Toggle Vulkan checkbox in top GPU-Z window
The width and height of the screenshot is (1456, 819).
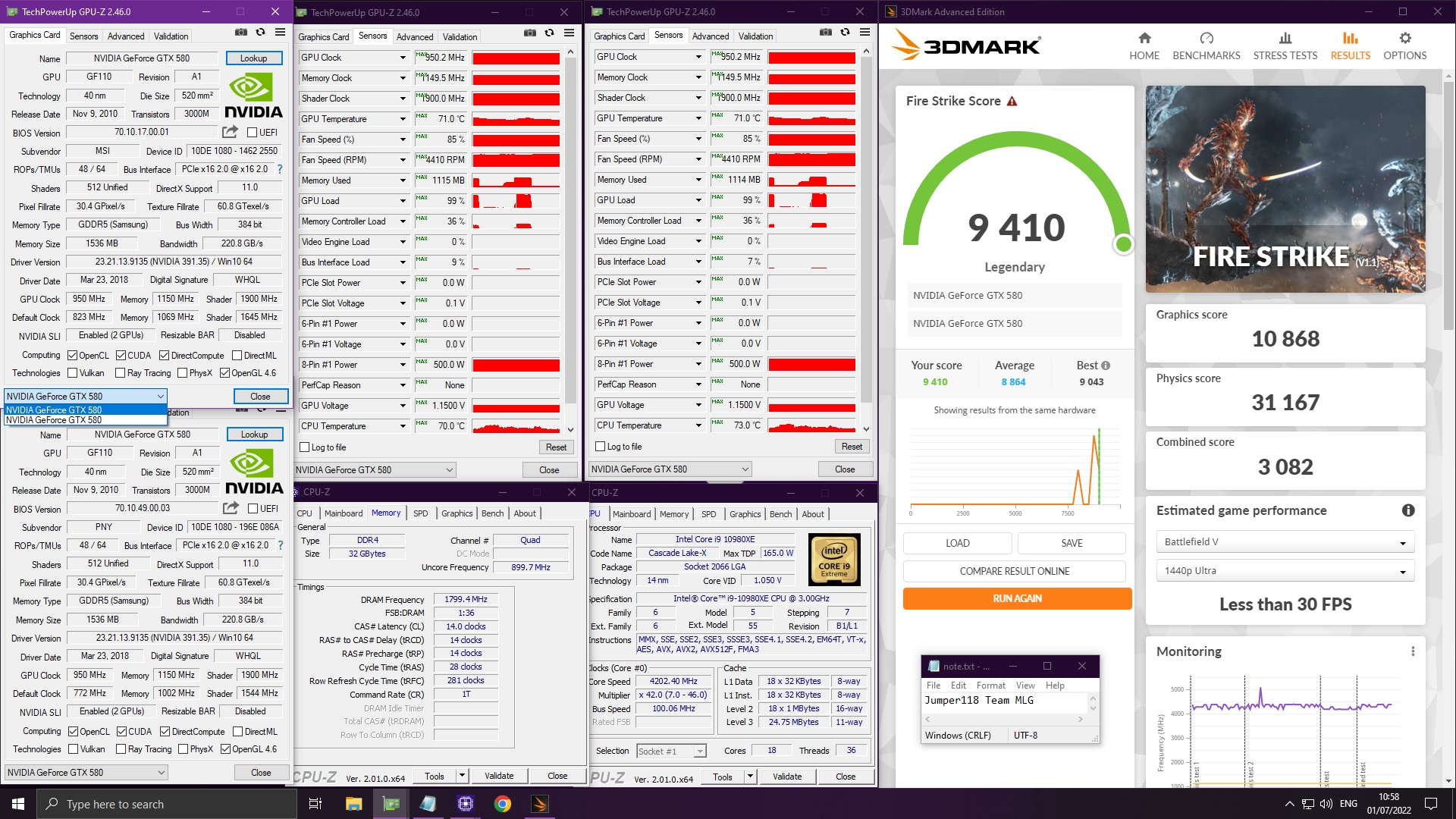click(x=72, y=373)
